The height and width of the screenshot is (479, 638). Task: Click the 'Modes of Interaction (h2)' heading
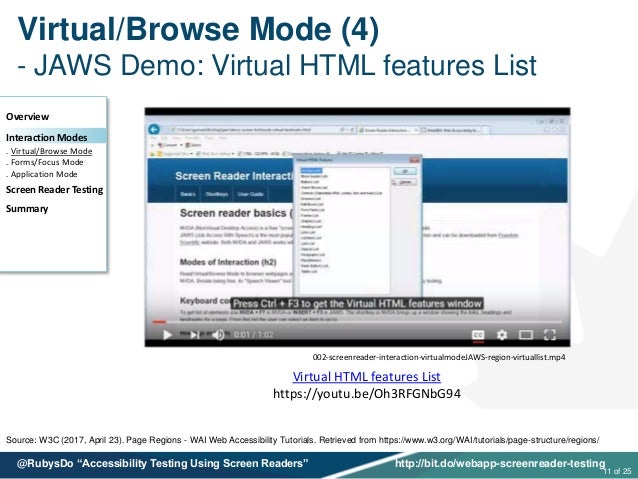[228, 262]
